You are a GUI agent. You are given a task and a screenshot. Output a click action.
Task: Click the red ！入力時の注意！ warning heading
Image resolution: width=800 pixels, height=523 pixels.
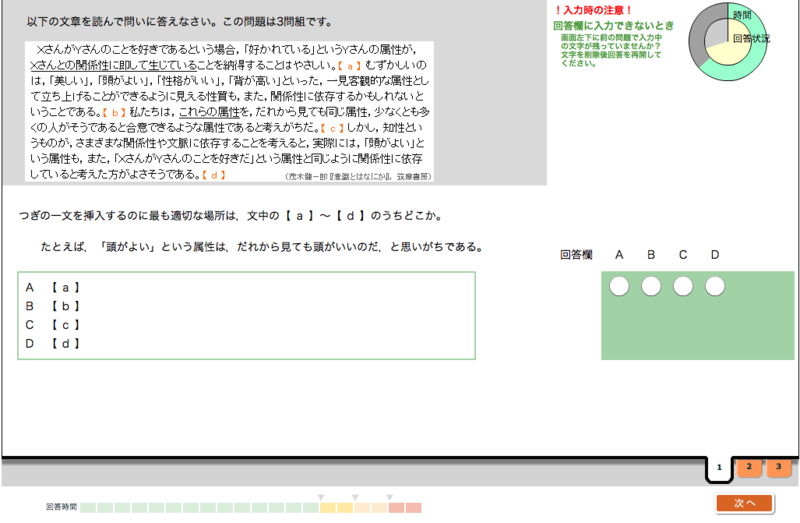pos(593,10)
